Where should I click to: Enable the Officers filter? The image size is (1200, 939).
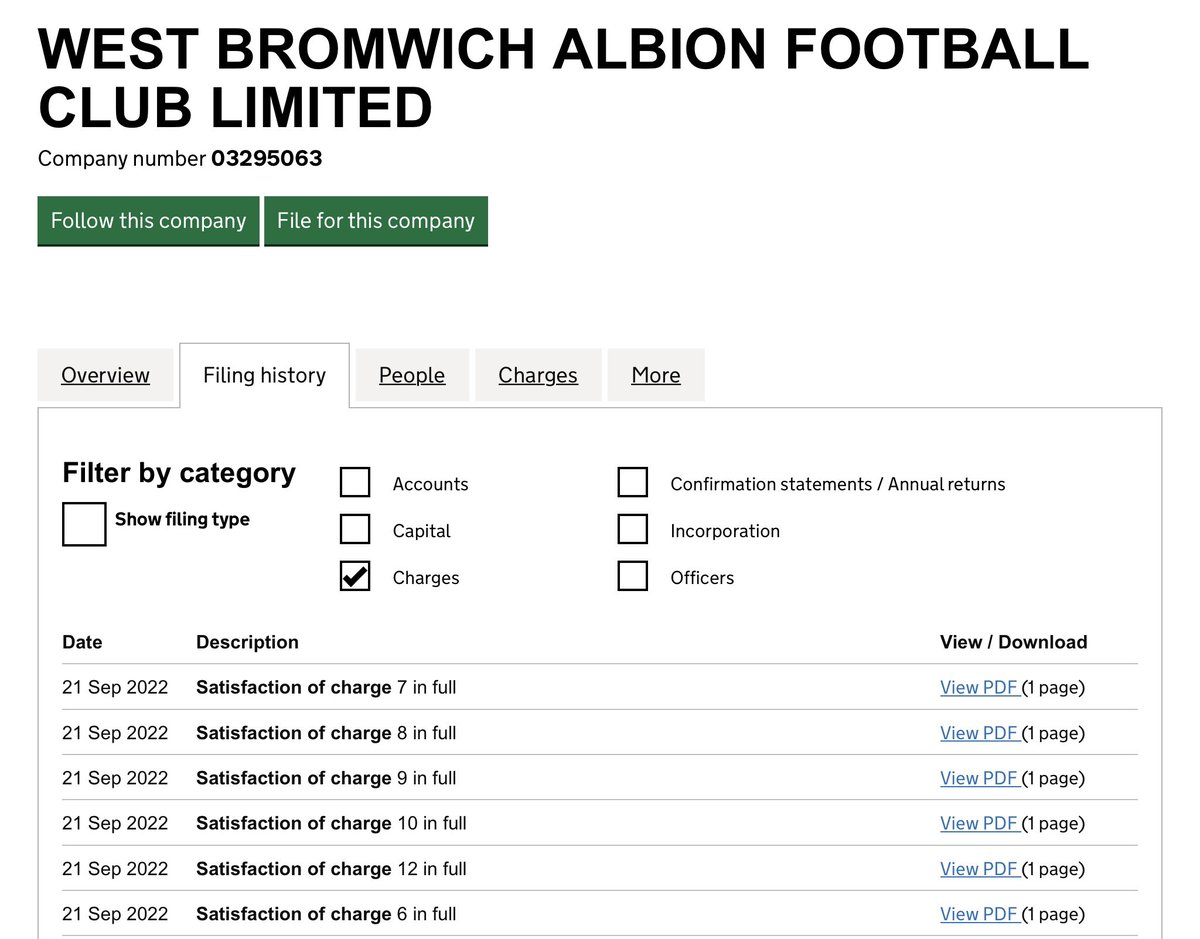pyautogui.click(x=633, y=577)
